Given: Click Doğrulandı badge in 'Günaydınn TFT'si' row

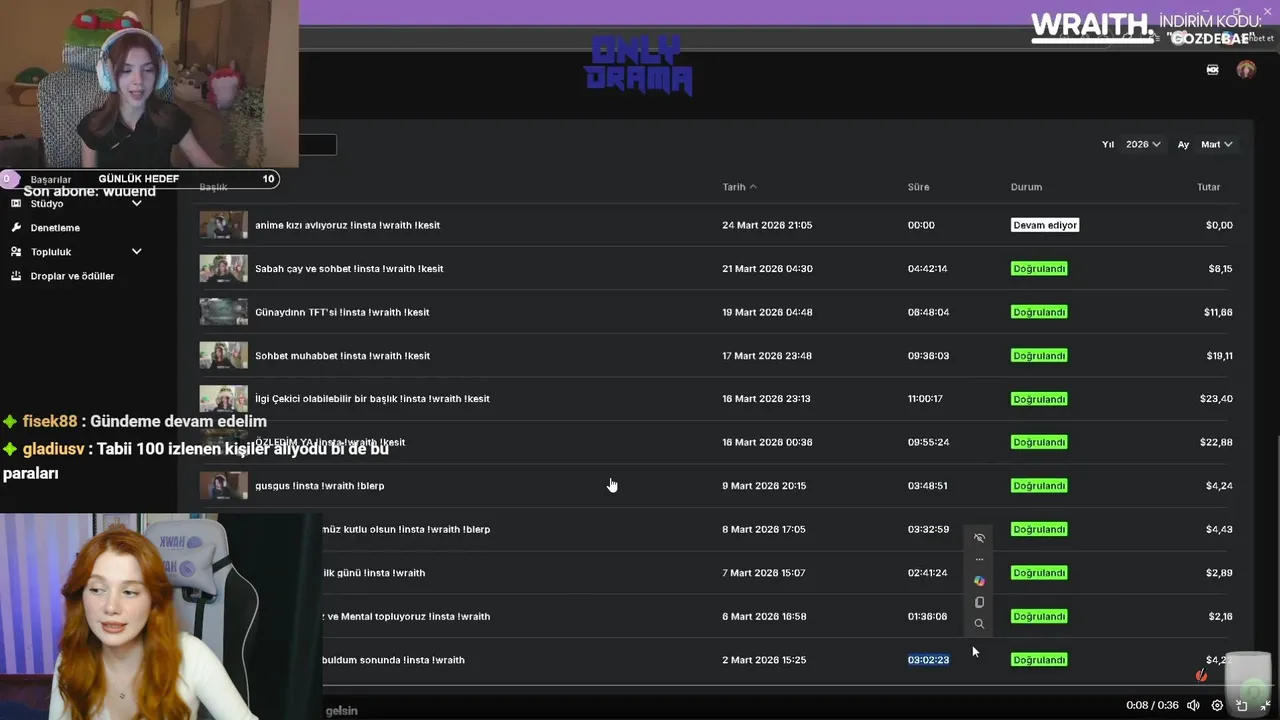Looking at the screenshot, I should [1039, 312].
